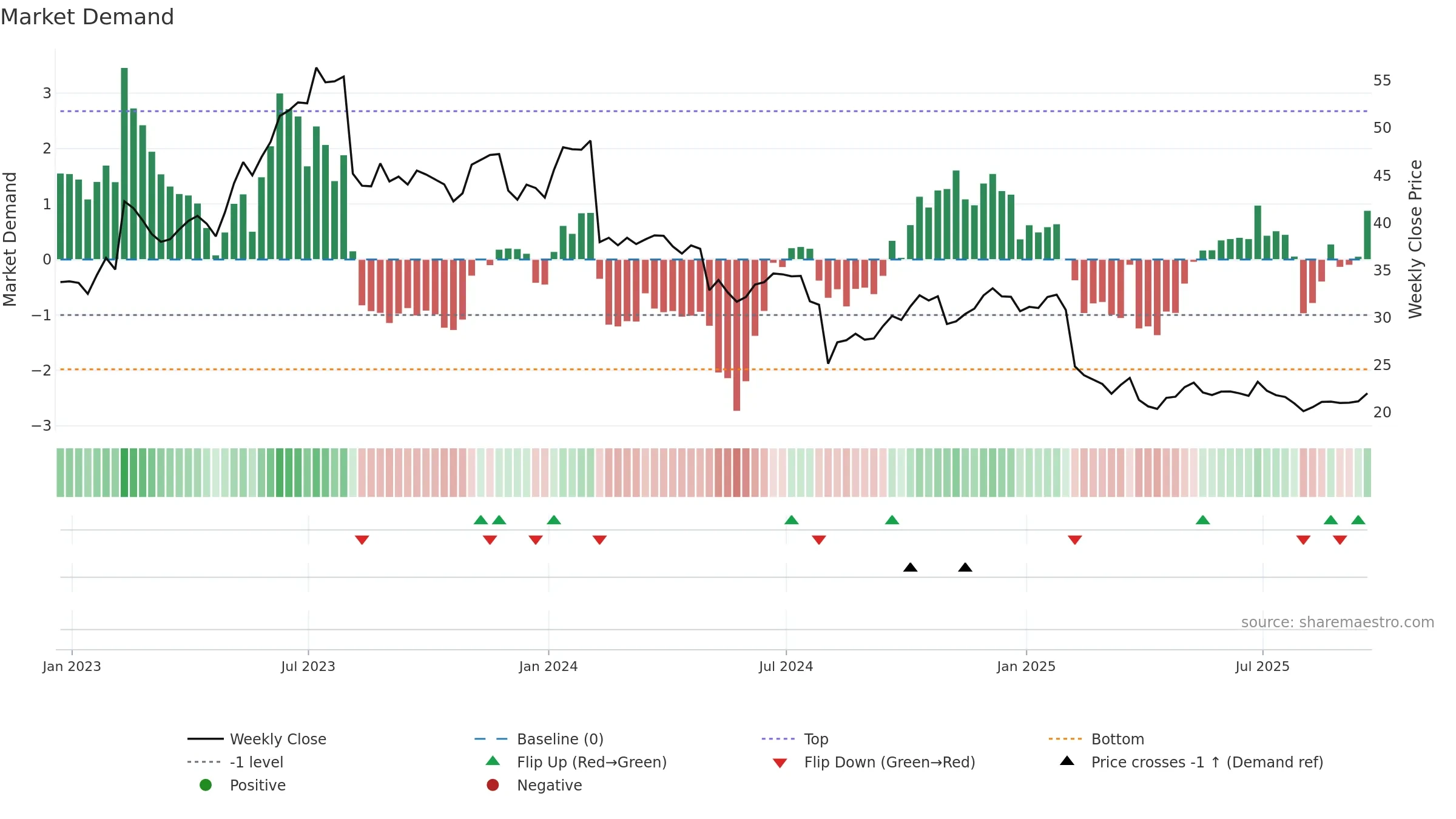Click the Jan 2024 axis label
The height and width of the screenshot is (819, 1456).
[548, 666]
